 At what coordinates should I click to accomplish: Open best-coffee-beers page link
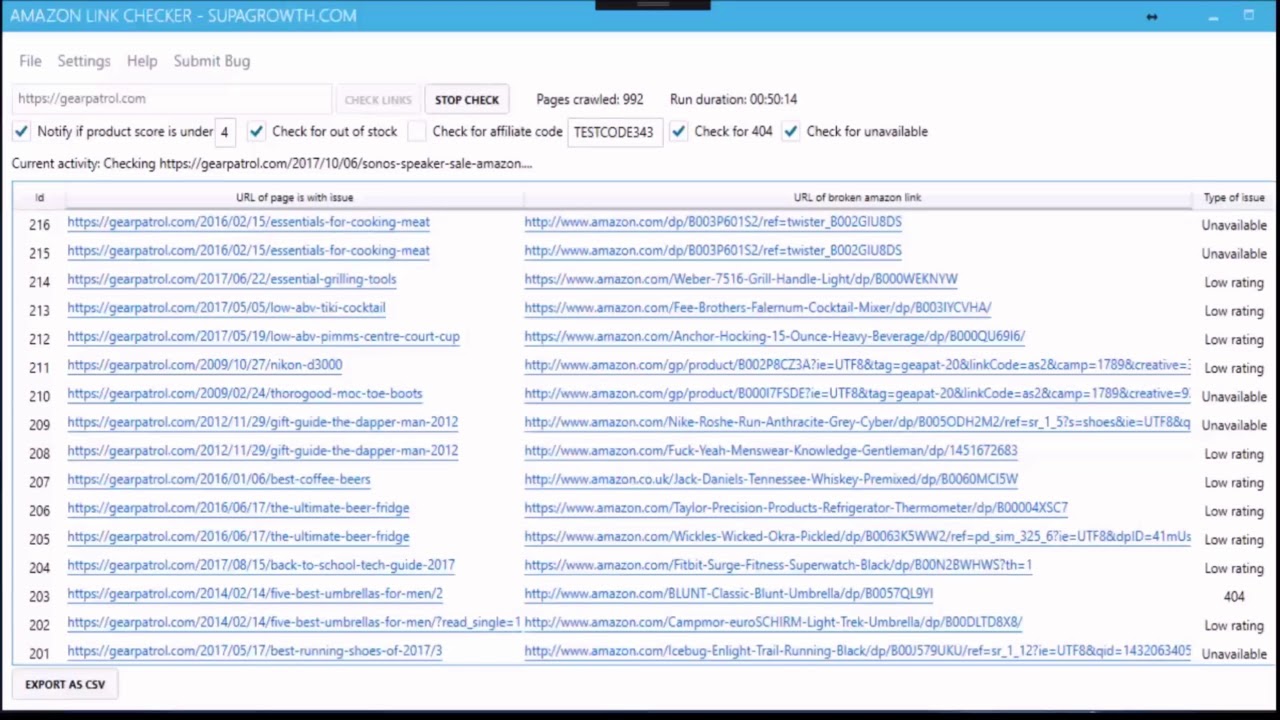tap(218, 479)
